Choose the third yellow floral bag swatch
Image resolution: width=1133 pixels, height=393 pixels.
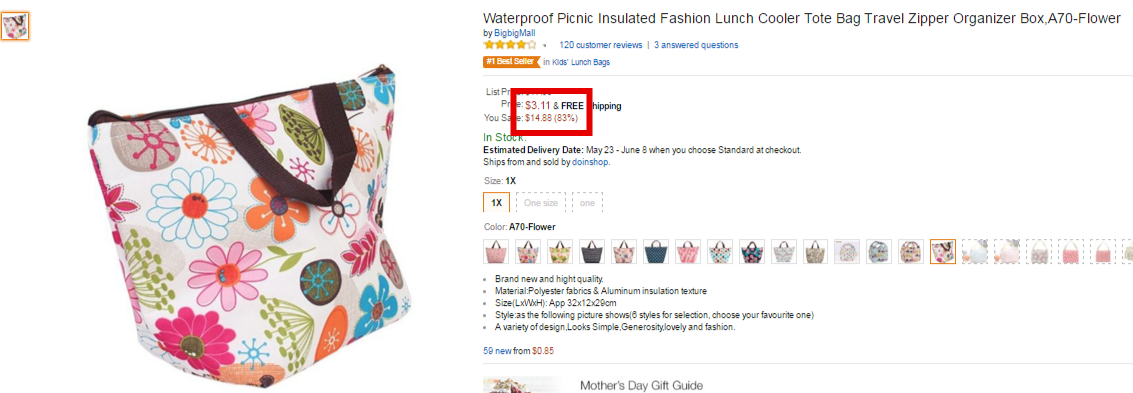[560, 251]
